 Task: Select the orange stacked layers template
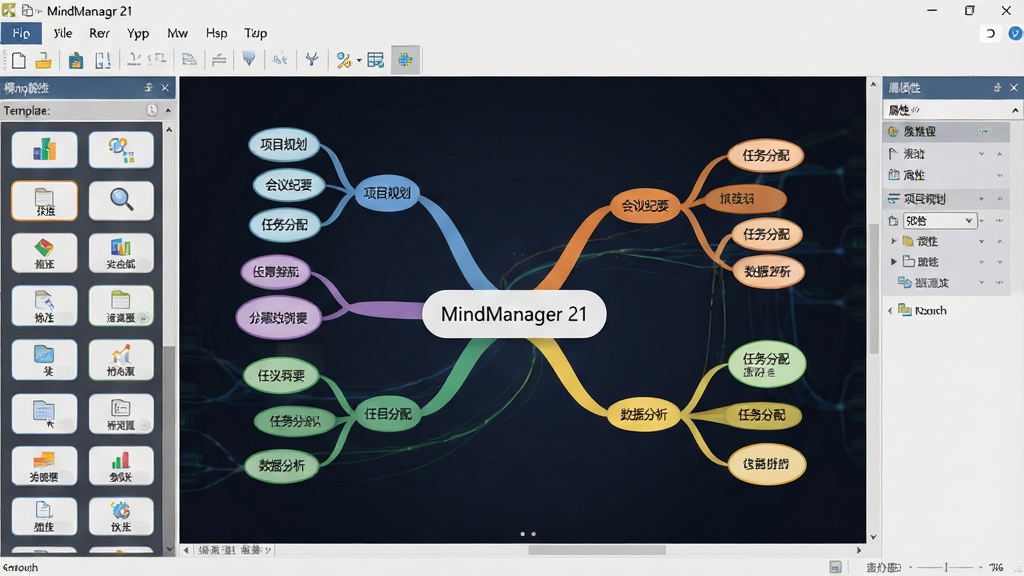(44, 466)
